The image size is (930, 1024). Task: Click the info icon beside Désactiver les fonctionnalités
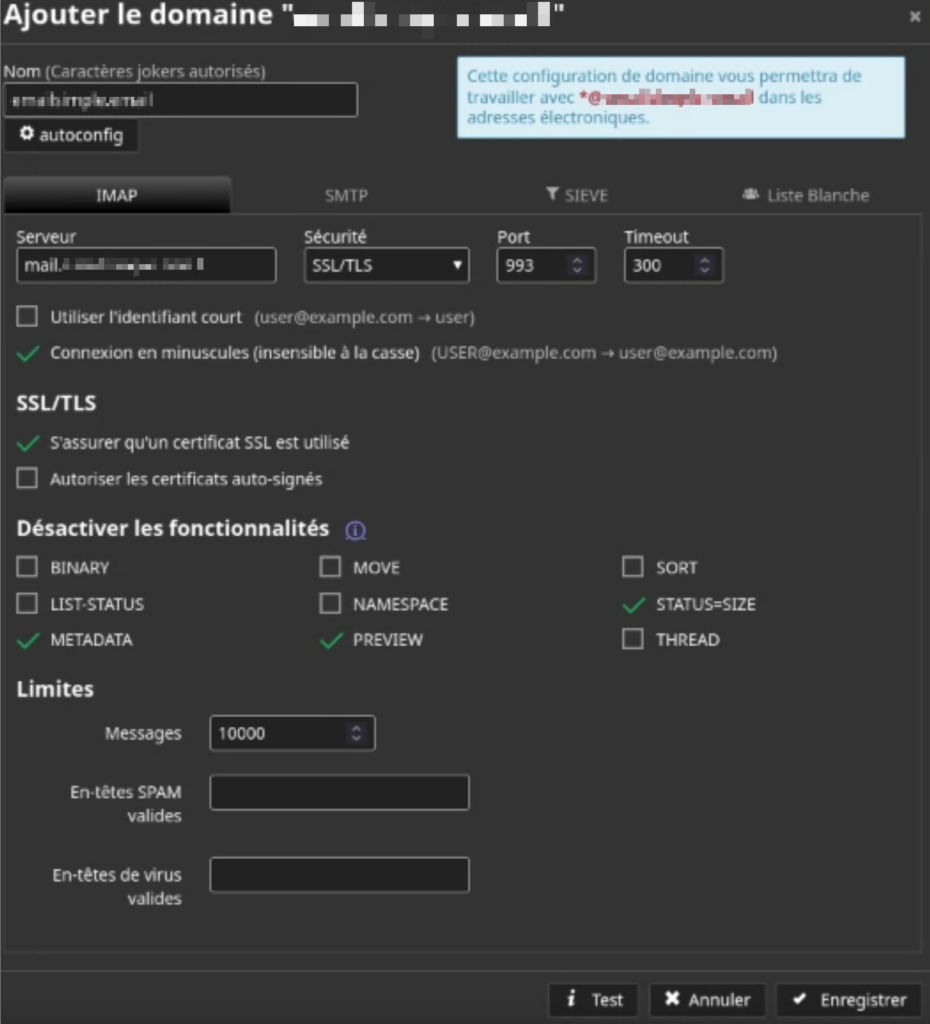point(355,530)
